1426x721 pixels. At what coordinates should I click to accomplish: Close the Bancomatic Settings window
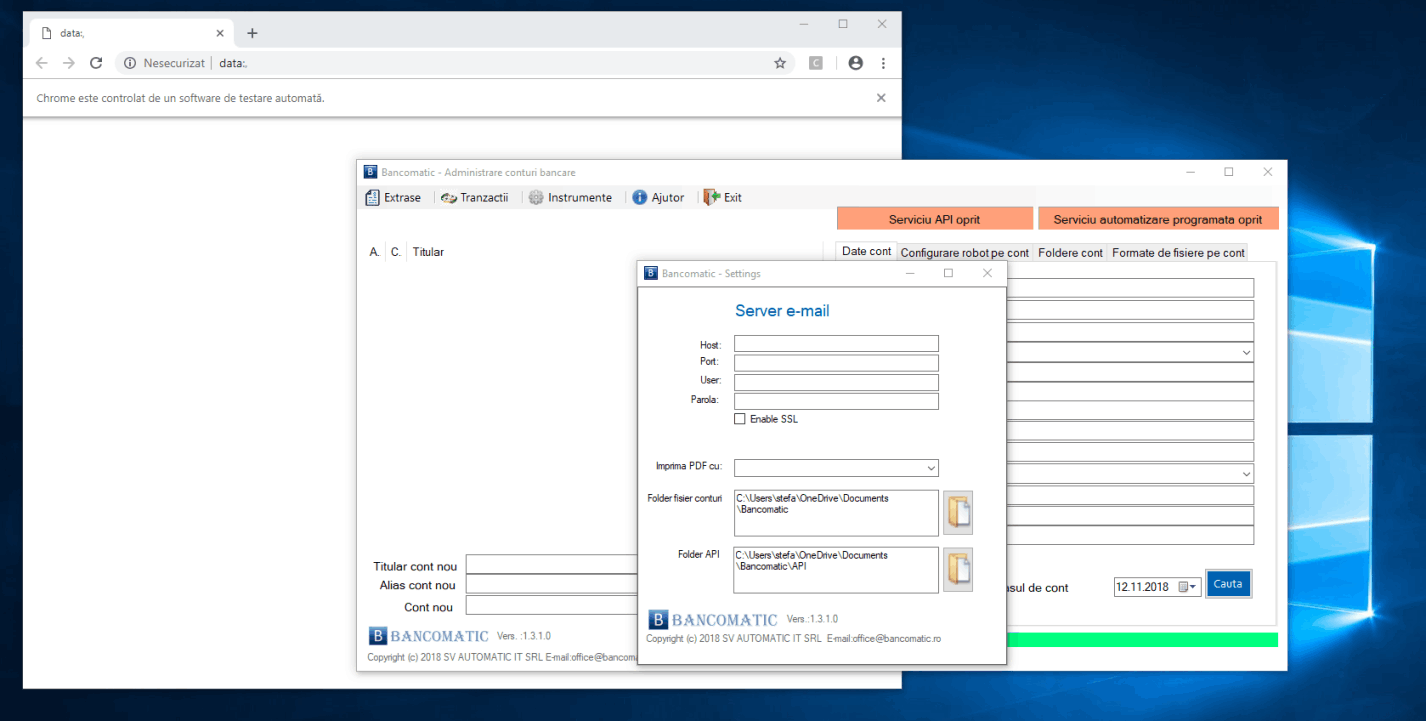pyautogui.click(x=987, y=273)
